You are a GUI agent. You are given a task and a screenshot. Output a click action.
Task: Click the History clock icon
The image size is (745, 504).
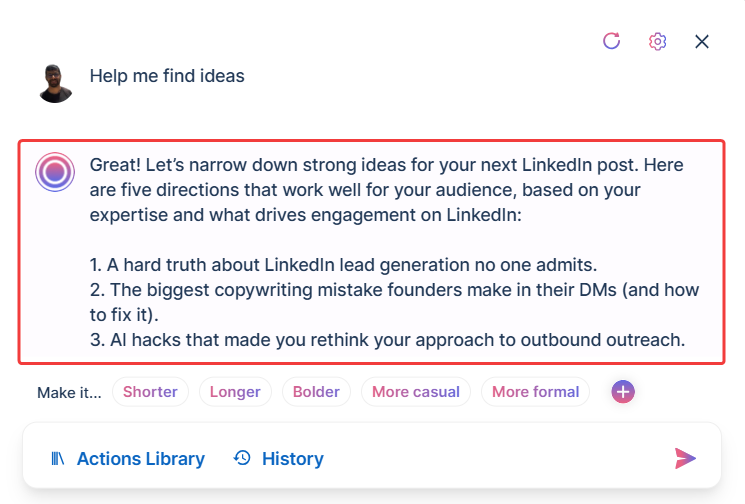point(242,458)
